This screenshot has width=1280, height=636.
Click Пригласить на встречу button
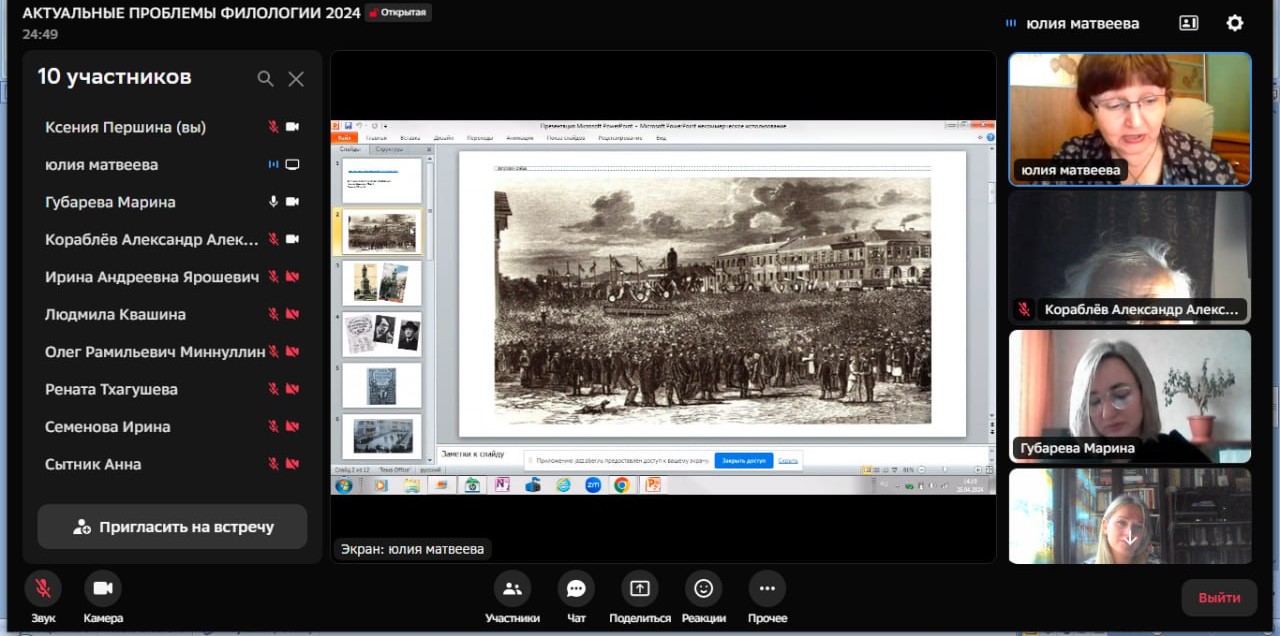coord(172,527)
